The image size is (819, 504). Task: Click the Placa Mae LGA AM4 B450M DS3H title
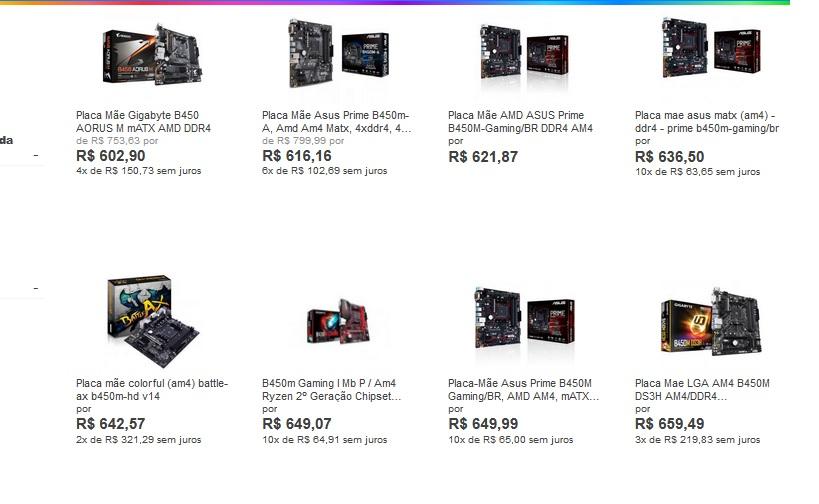(702, 390)
